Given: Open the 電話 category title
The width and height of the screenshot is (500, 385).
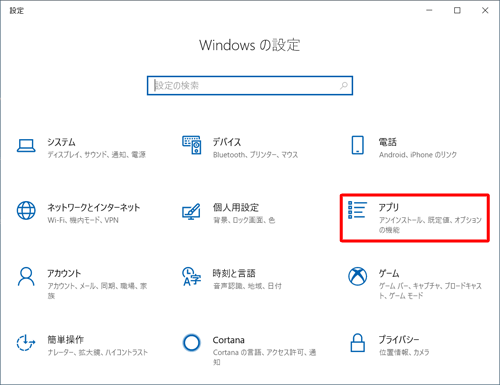Looking at the screenshot, I should (x=388, y=142).
